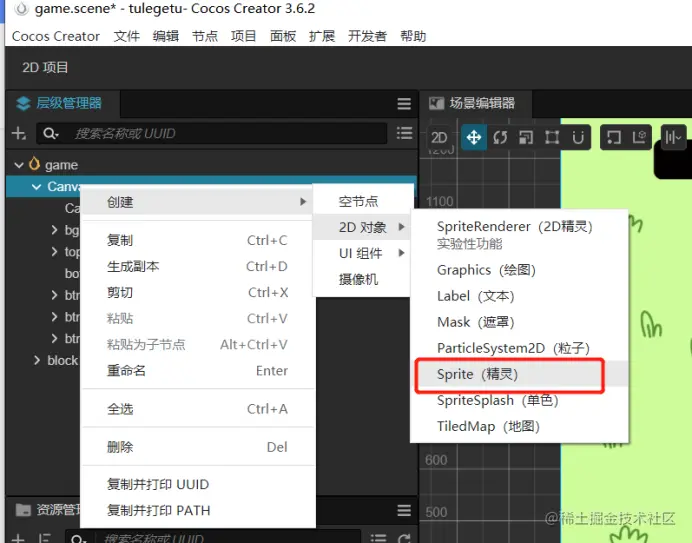692x543 pixels.
Task: Select the Rect transform tool
Action: pos(552,137)
